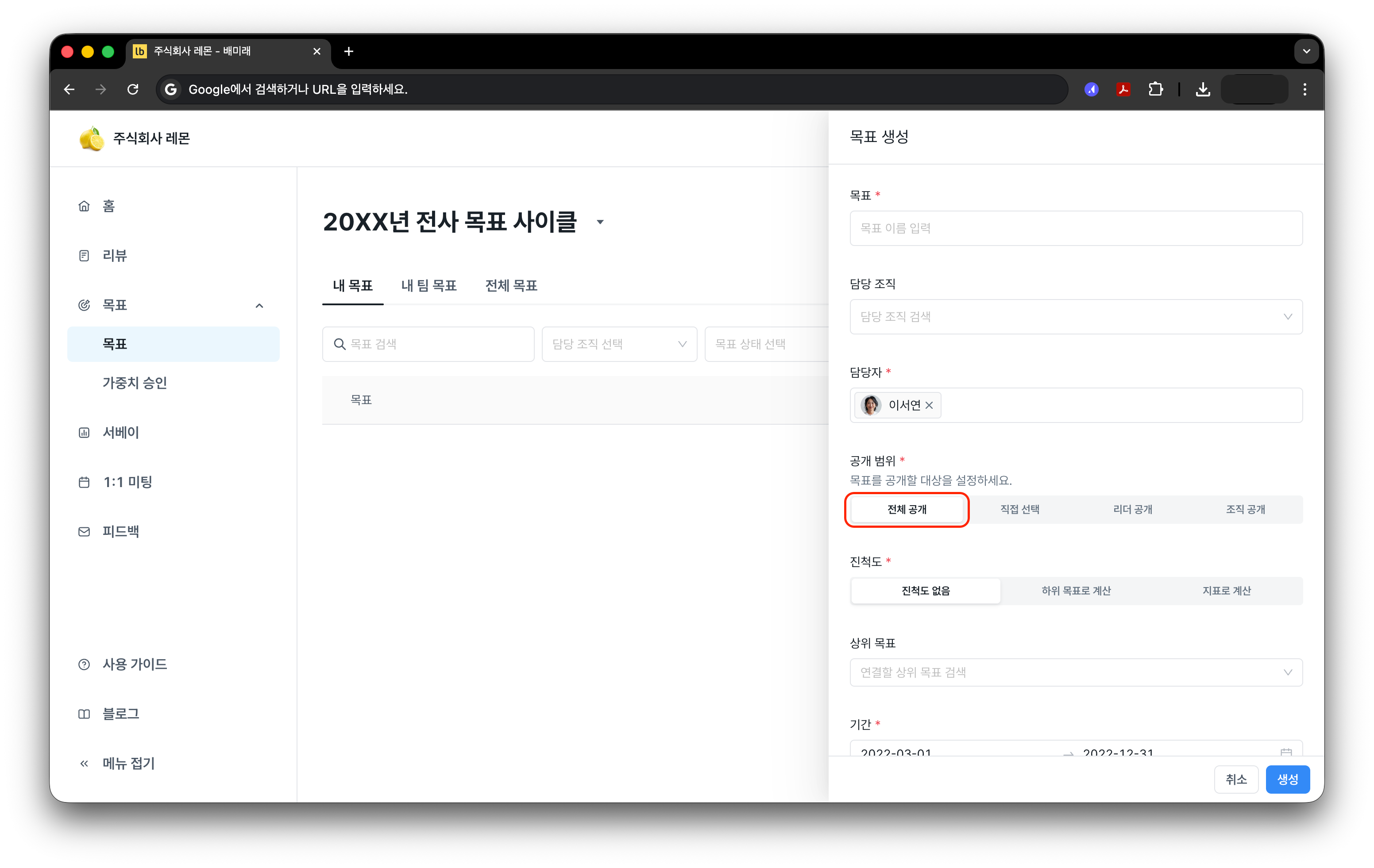The height and width of the screenshot is (868, 1374).
Task: Select the 내 목표 tab
Action: [x=353, y=285]
